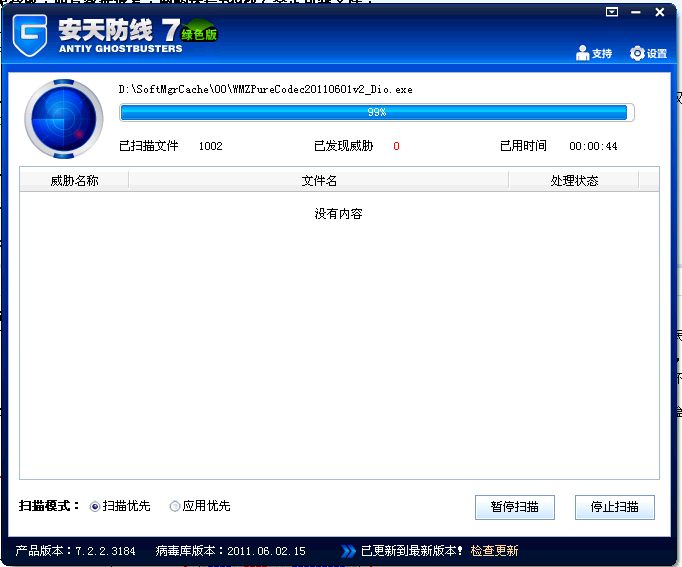Image resolution: width=682 pixels, height=567 pixels.
Task: Click the 已发现威胁 label
Action: point(344,146)
